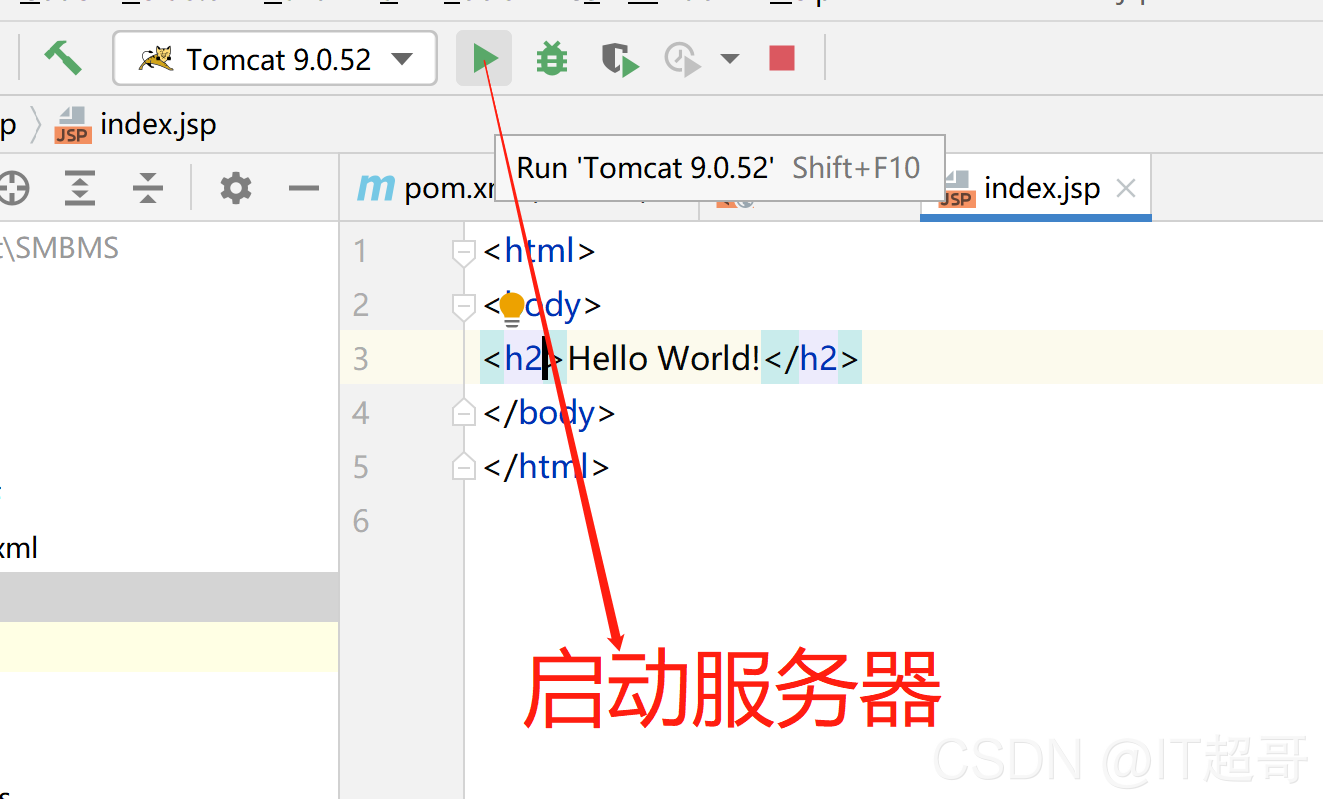The height and width of the screenshot is (799, 1323).
Task: Open the Tomcat 9.0.52 run configuration dropdown
Action: tap(275, 59)
